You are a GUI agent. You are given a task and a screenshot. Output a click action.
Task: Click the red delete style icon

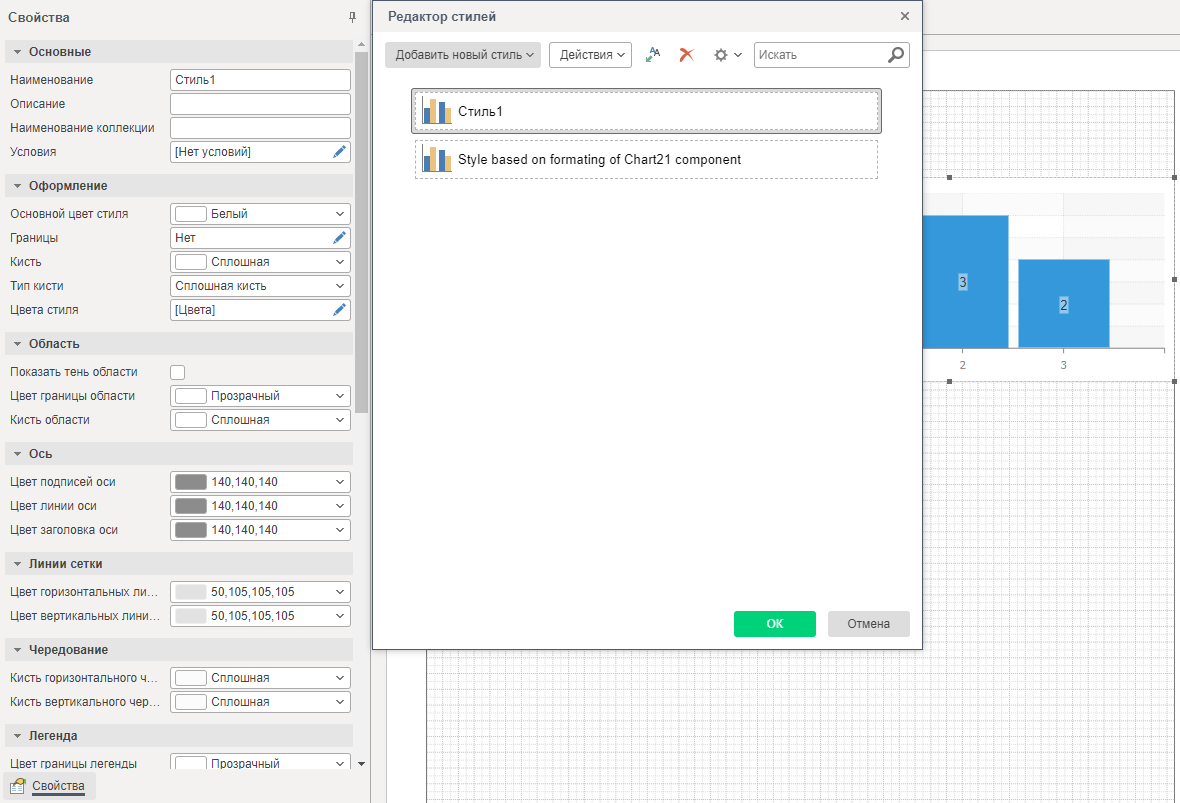686,55
